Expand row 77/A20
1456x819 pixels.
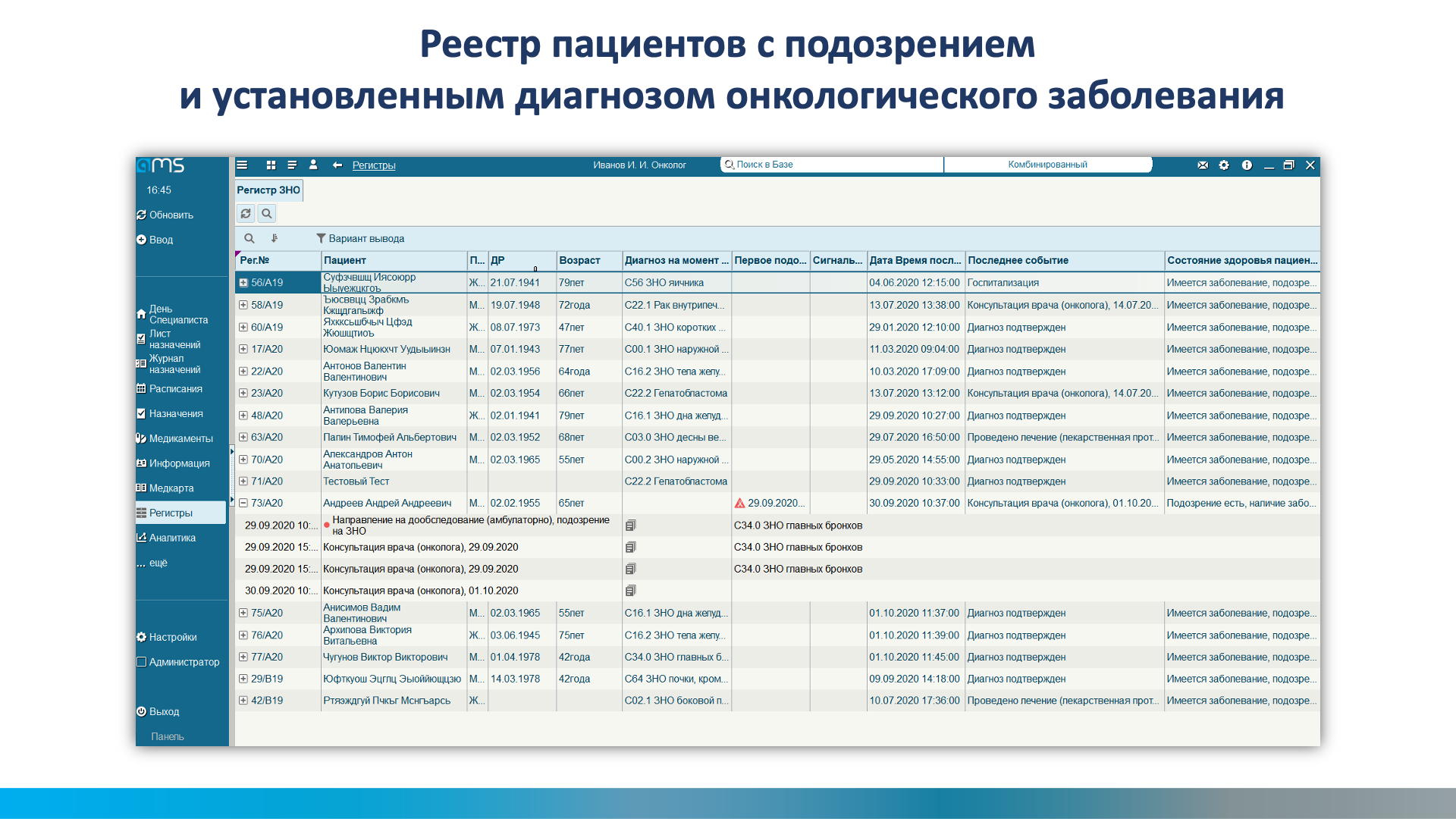pos(243,657)
